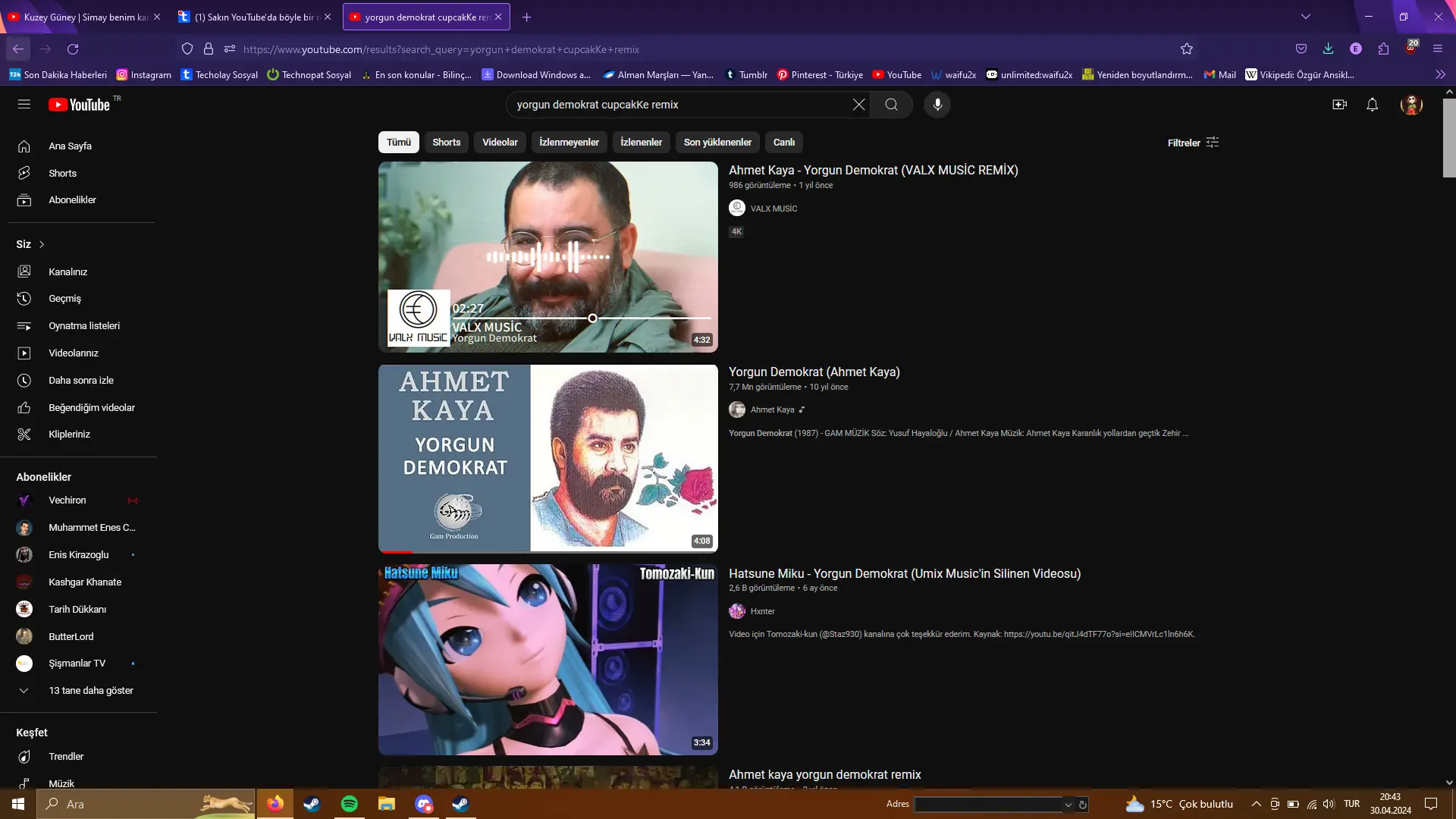This screenshot has height=819, width=1456.
Task: Focus the taskbar Adres input field
Action: 988,805
